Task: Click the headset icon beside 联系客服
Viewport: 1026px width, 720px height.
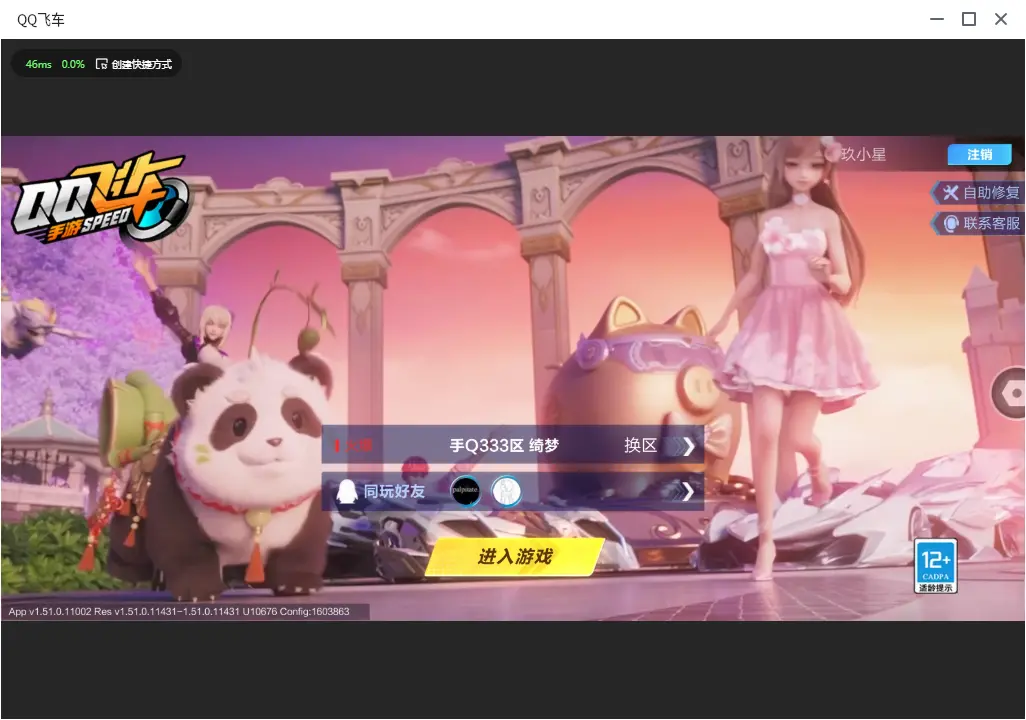Action: tap(951, 224)
